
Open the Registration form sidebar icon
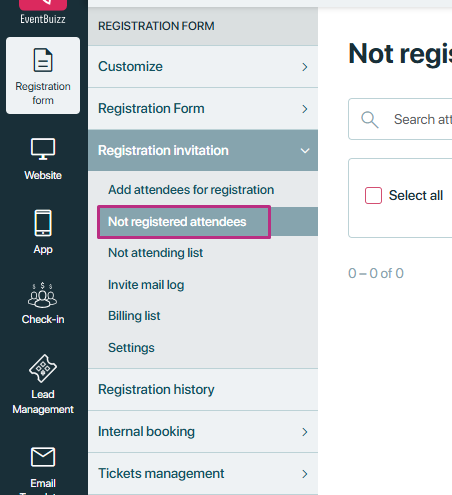click(43, 60)
